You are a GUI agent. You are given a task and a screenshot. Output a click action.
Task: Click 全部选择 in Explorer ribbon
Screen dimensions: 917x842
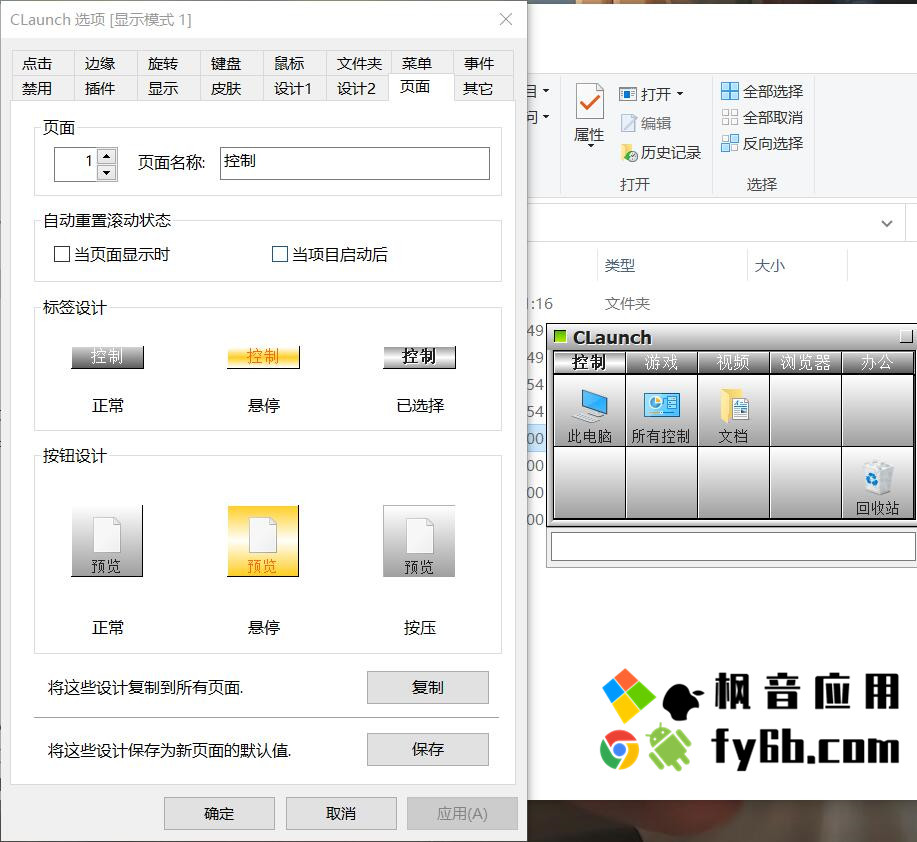pyautogui.click(x=762, y=91)
